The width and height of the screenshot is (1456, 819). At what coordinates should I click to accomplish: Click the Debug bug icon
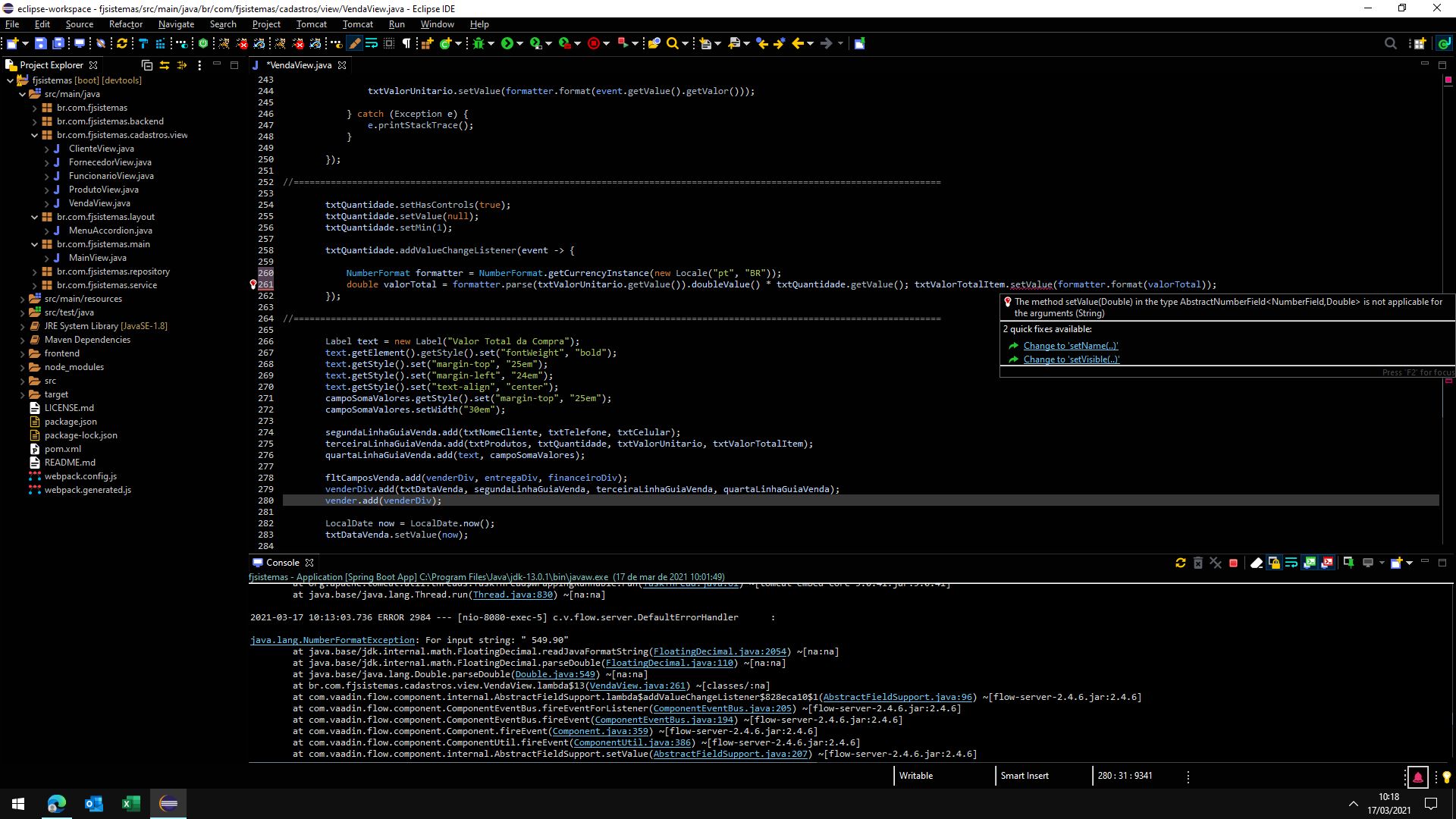(479, 43)
